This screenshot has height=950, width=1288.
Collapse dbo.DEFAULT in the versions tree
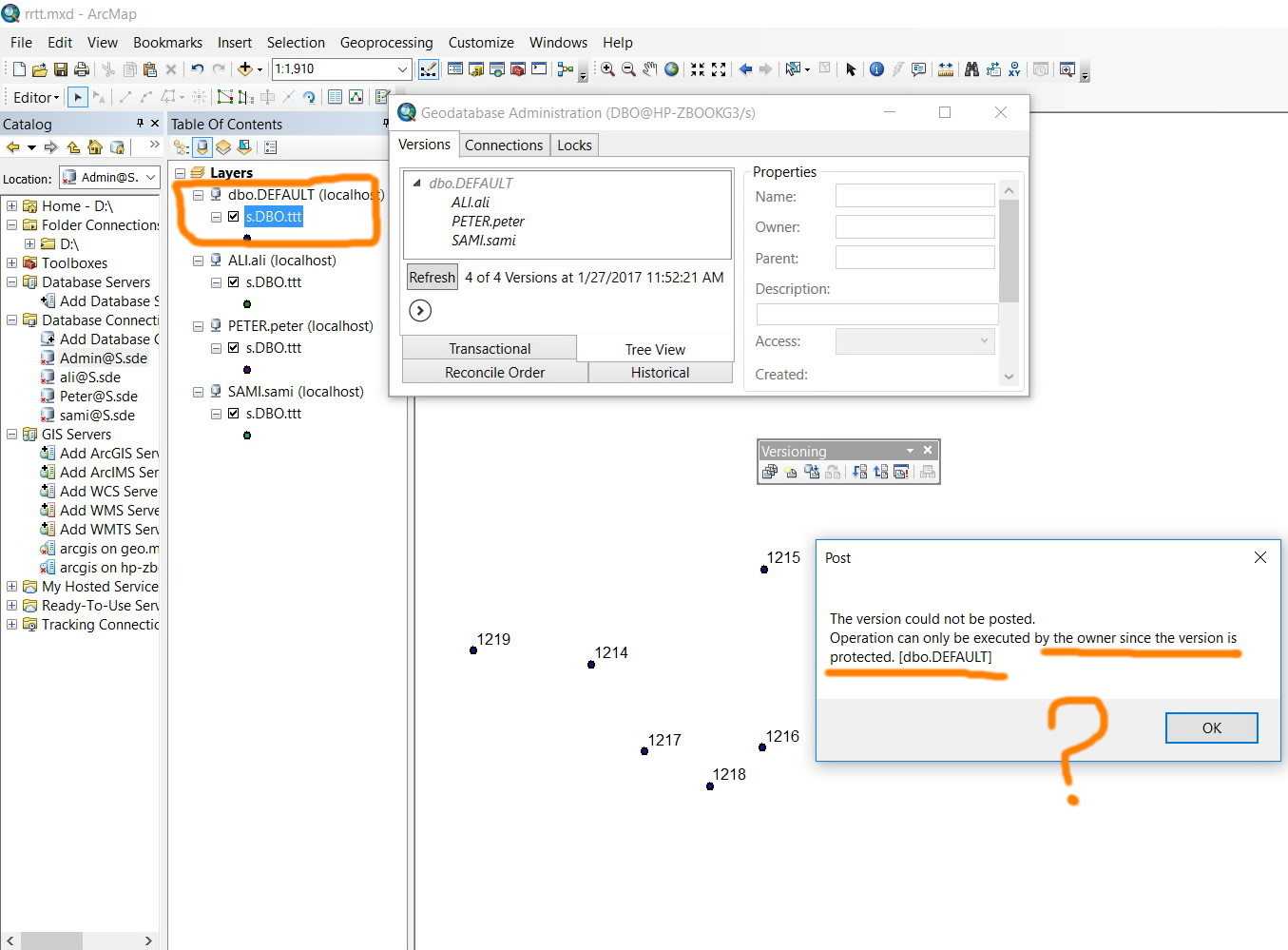416,183
